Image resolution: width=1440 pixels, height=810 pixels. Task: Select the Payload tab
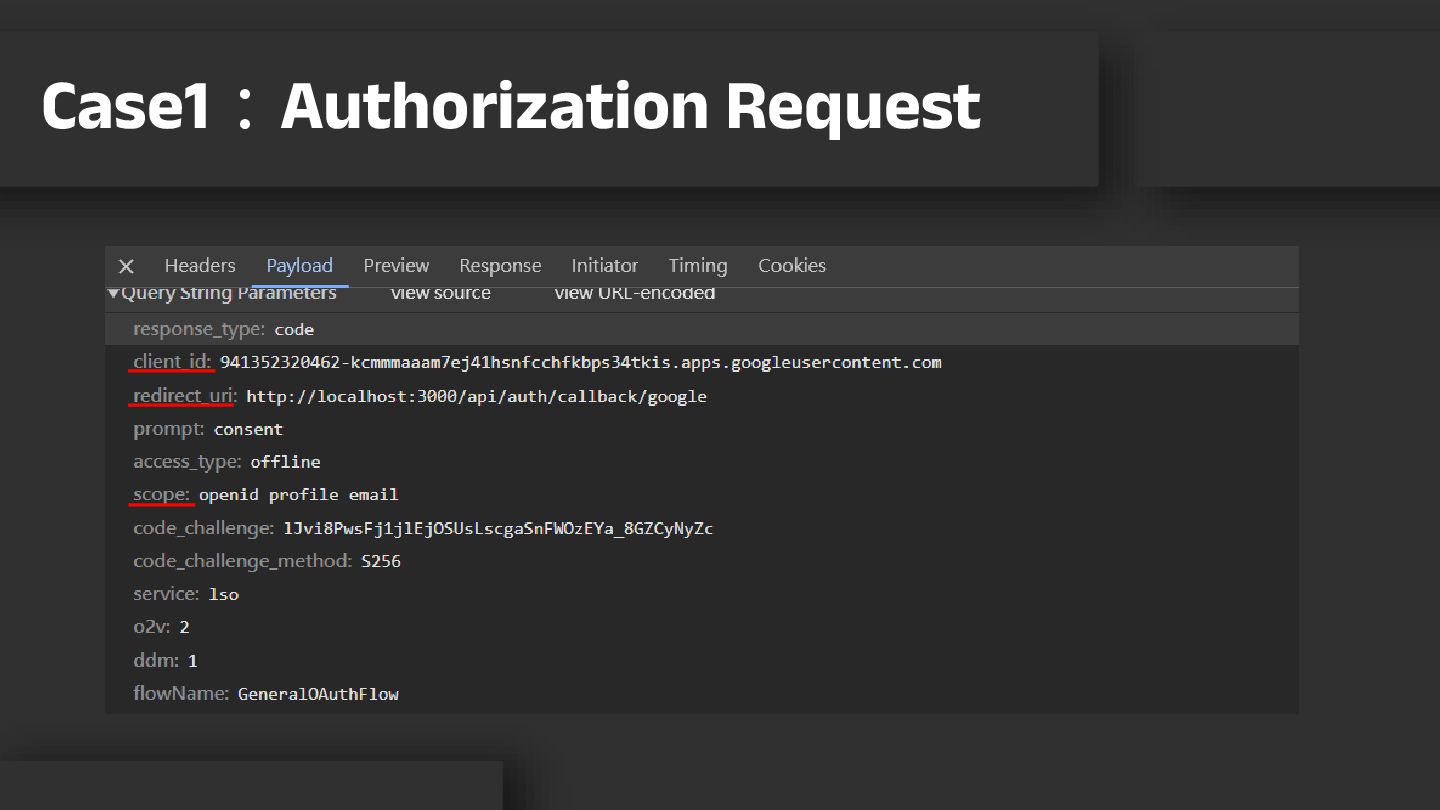click(x=299, y=266)
